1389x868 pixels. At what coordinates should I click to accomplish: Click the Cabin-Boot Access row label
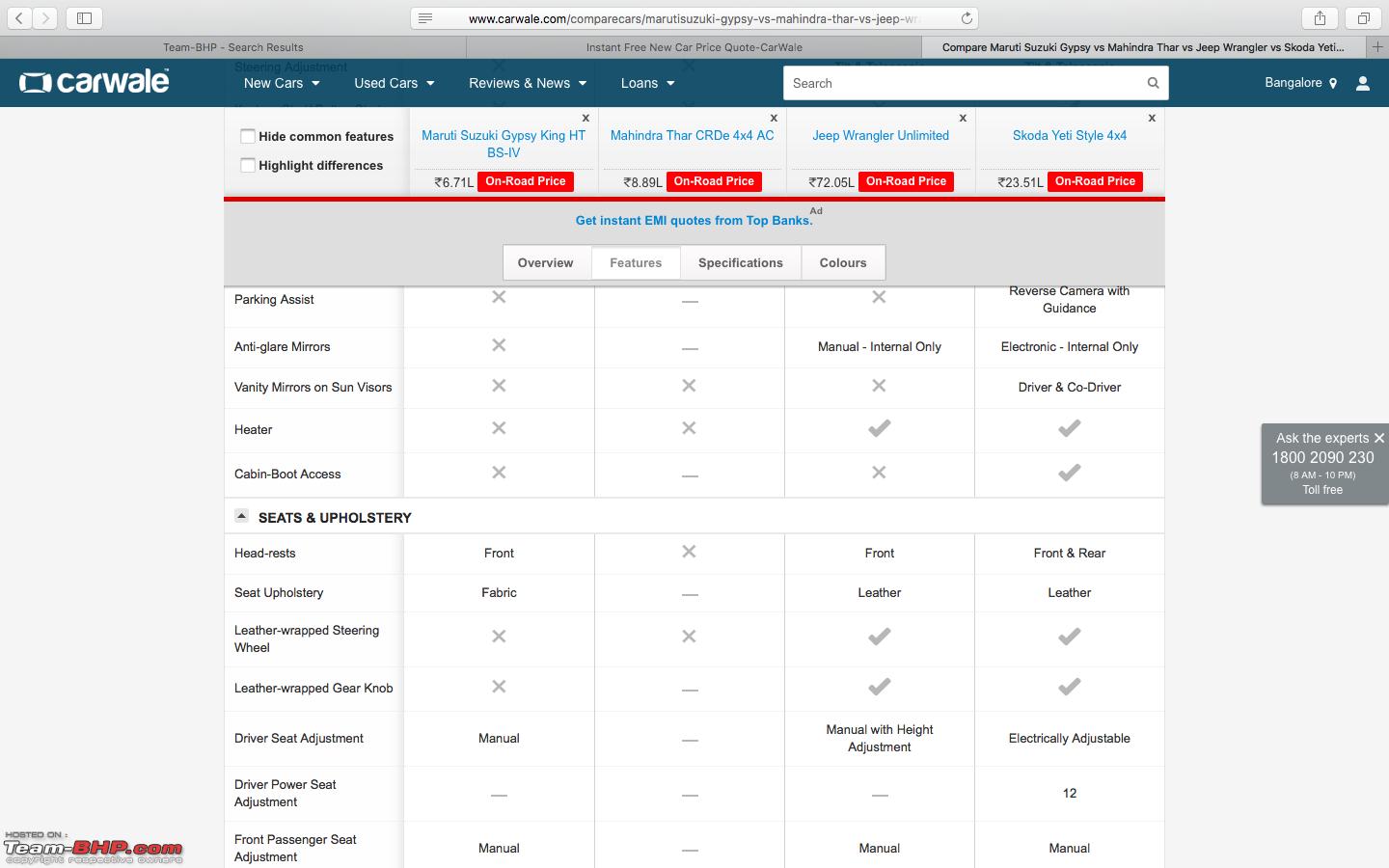[x=287, y=475]
